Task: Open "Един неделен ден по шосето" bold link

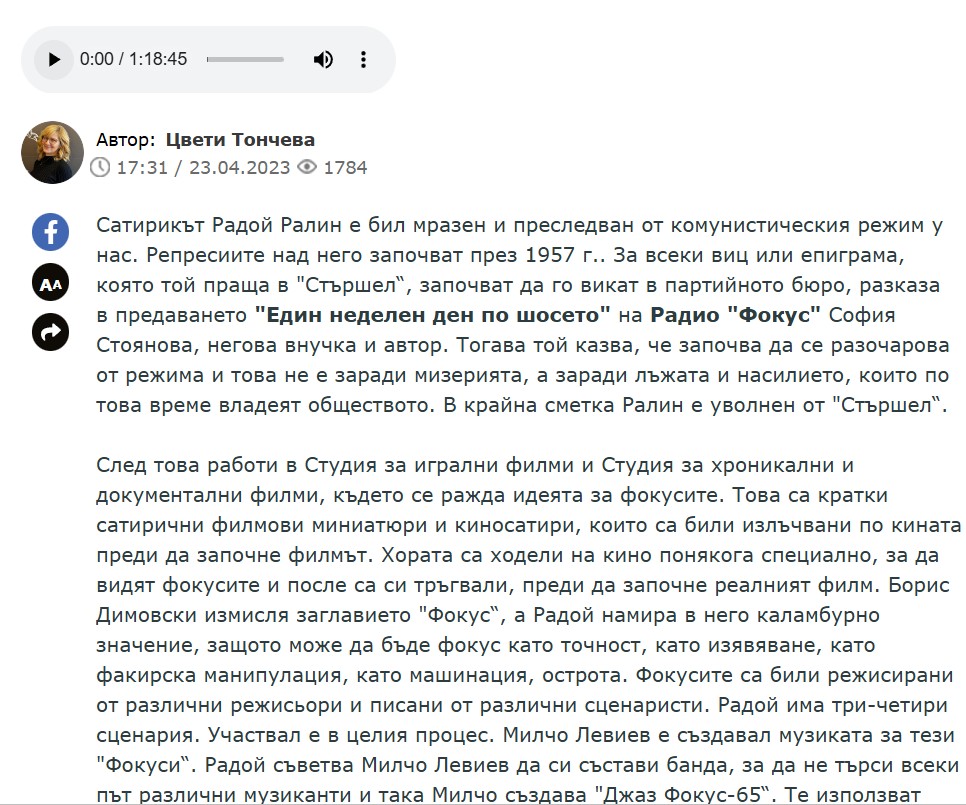Action: pyautogui.click(x=433, y=315)
